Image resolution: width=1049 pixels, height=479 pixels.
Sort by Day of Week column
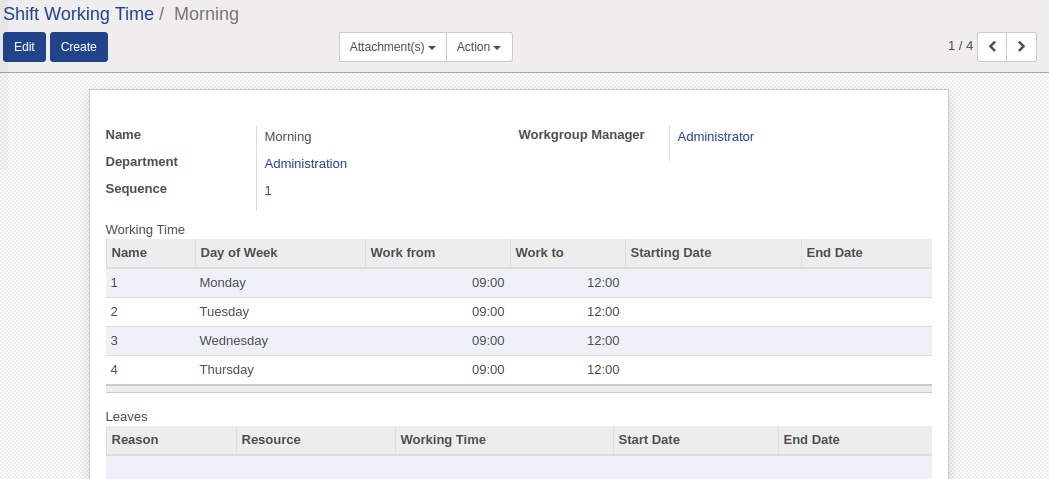tap(239, 253)
